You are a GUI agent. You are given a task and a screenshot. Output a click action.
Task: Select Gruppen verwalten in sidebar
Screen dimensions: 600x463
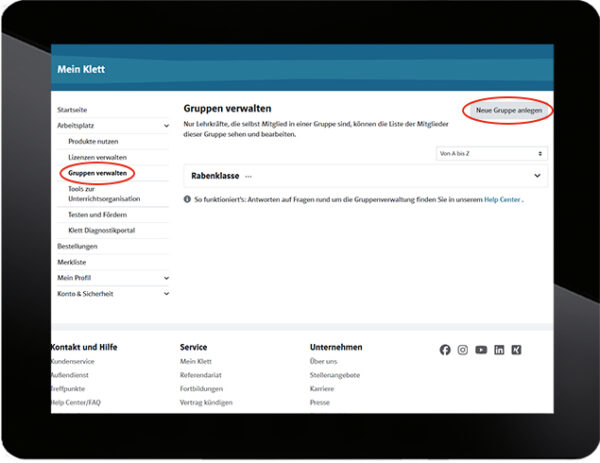coord(97,173)
